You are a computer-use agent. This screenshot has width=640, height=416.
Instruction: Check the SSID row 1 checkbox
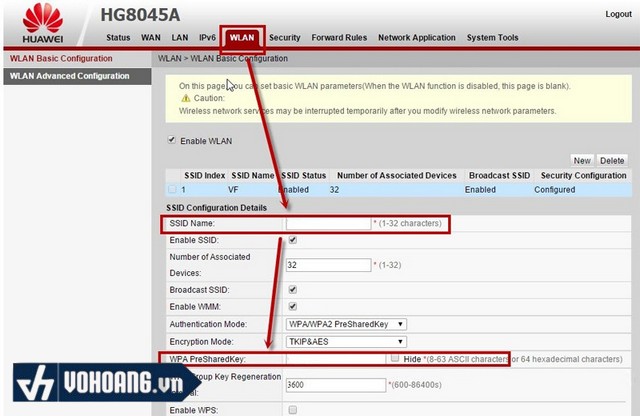[172, 189]
